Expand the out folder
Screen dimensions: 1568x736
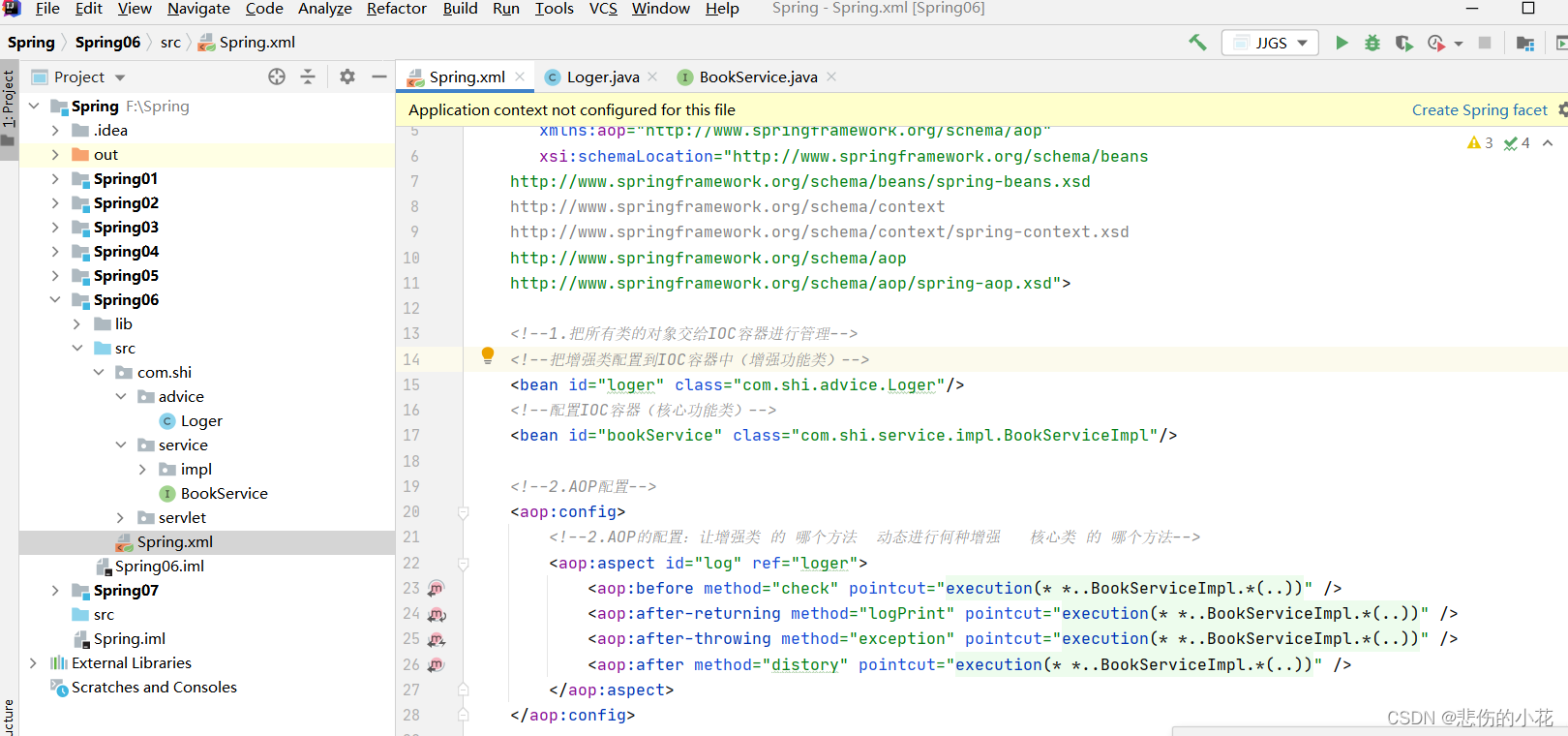(55, 155)
